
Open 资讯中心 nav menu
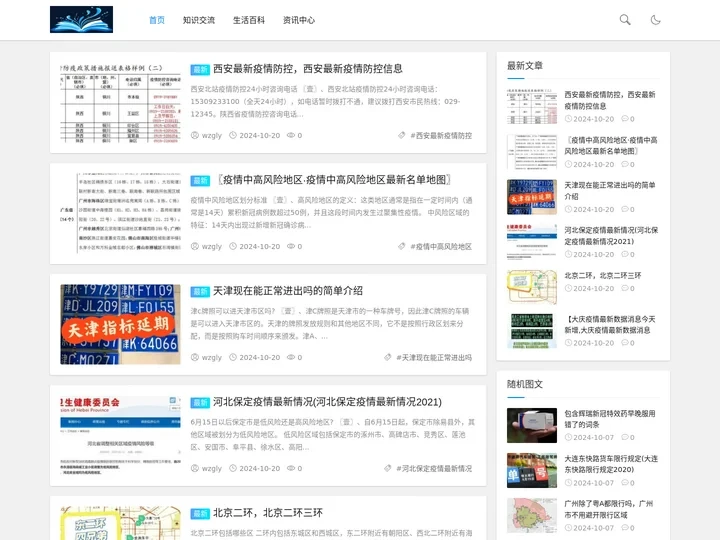coord(298,20)
